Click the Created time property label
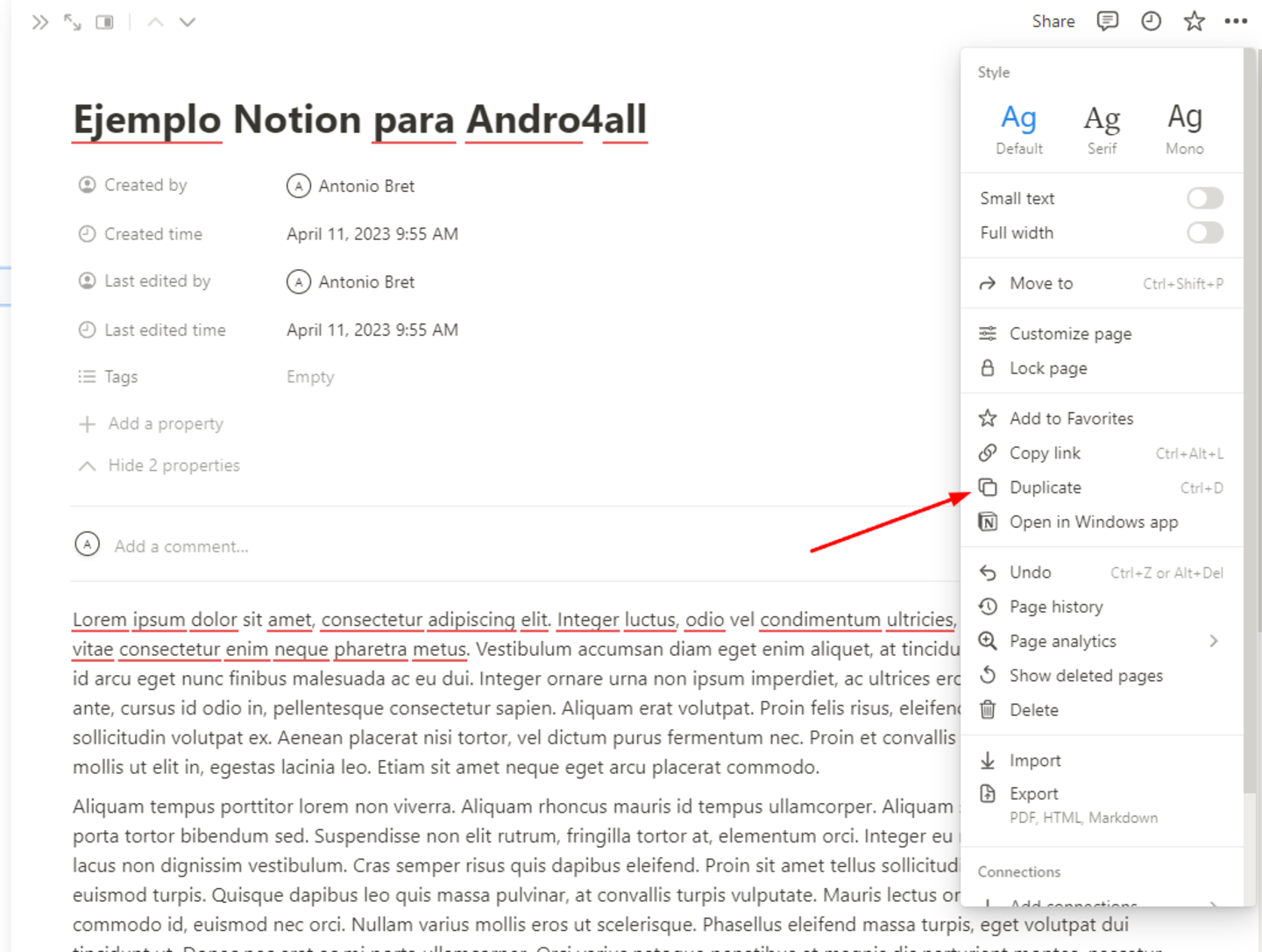Viewport: 1262px width, 952px height. tap(140, 234)
